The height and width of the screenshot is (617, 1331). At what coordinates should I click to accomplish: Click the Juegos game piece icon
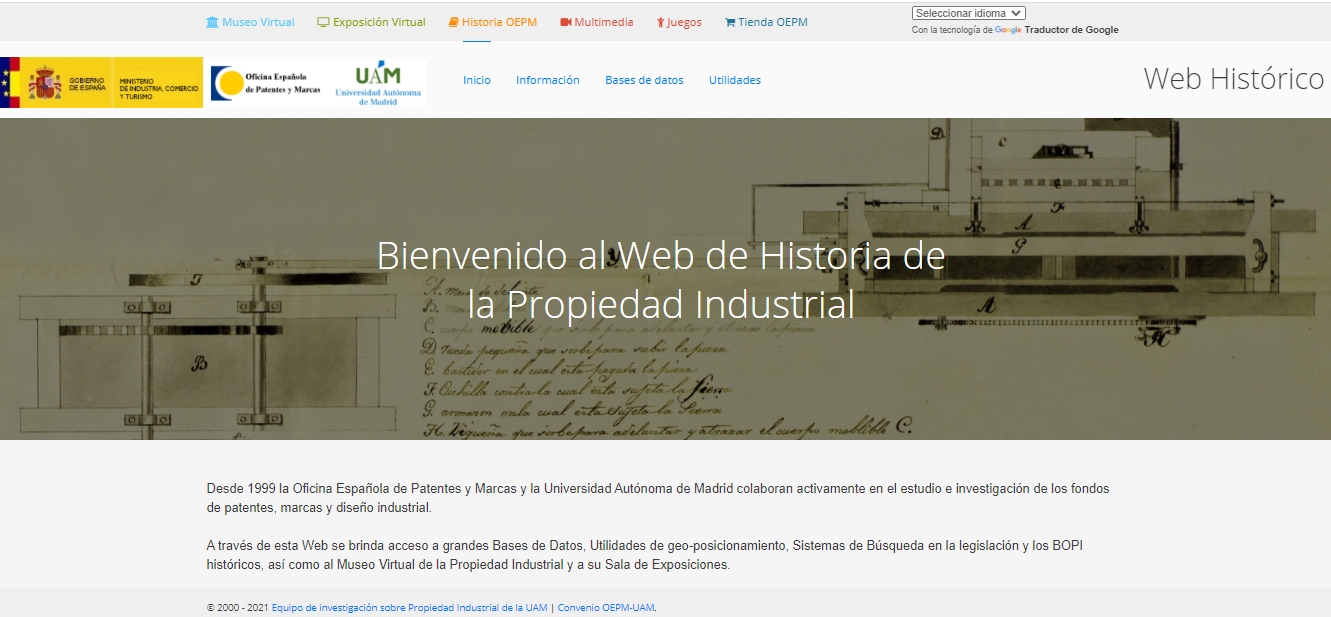(x=661, y=22)
